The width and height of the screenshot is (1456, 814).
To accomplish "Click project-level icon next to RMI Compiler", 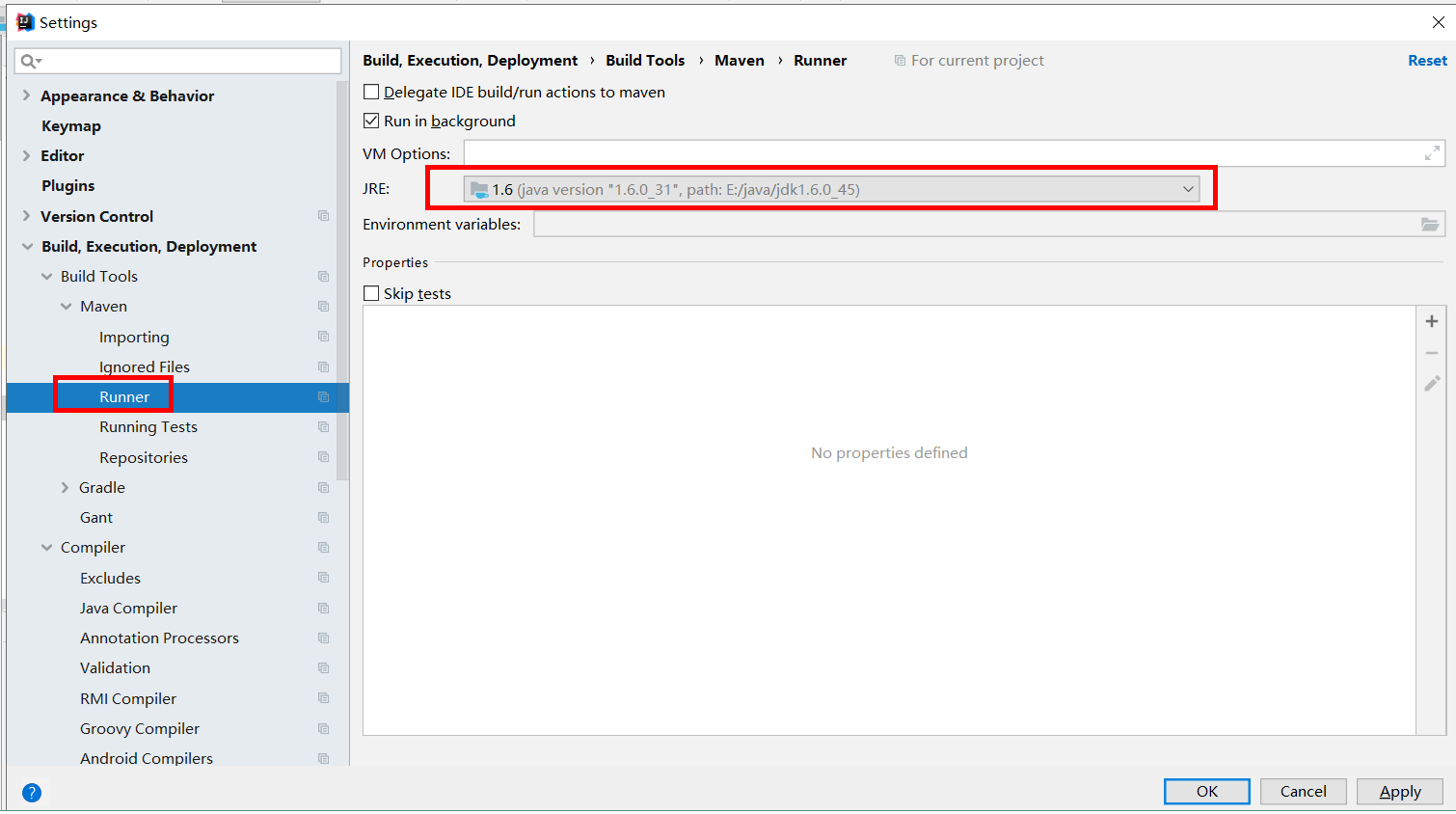I will click(x=324, y=698).
